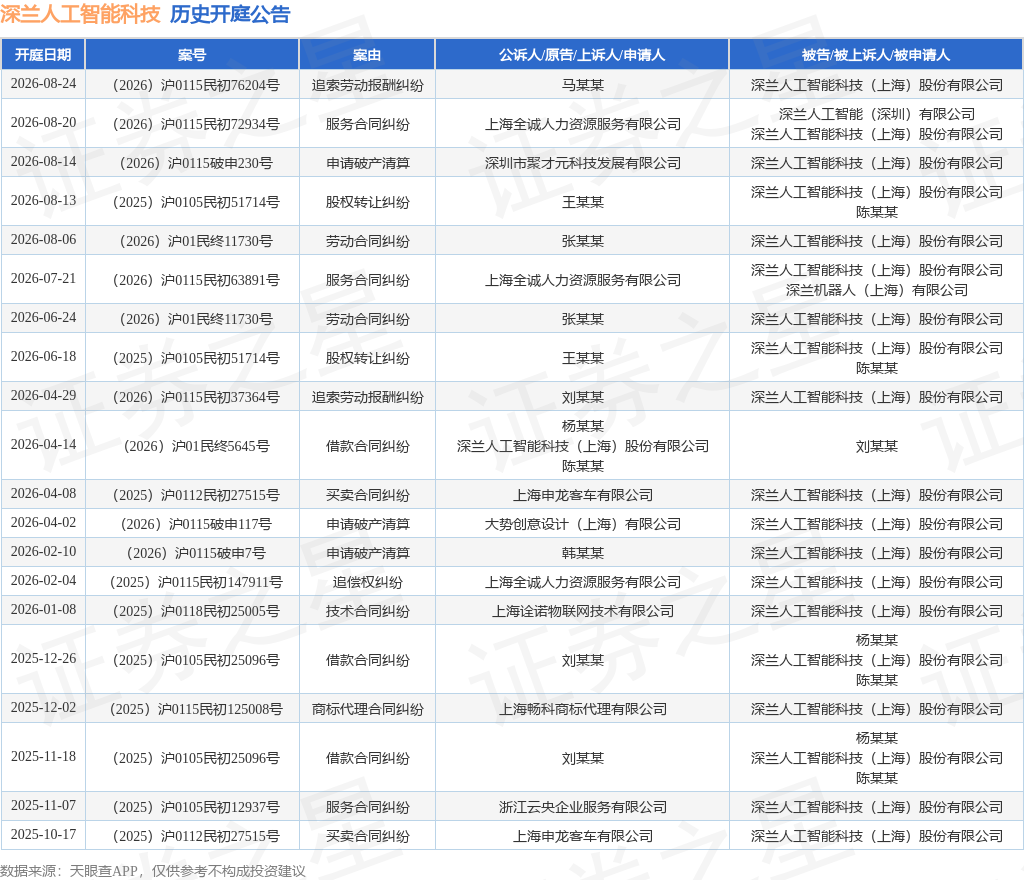This screenshot has width=1024, height=880.
Task: Open the 深兰人工智能科技 title link
Action: coord(80,14)
